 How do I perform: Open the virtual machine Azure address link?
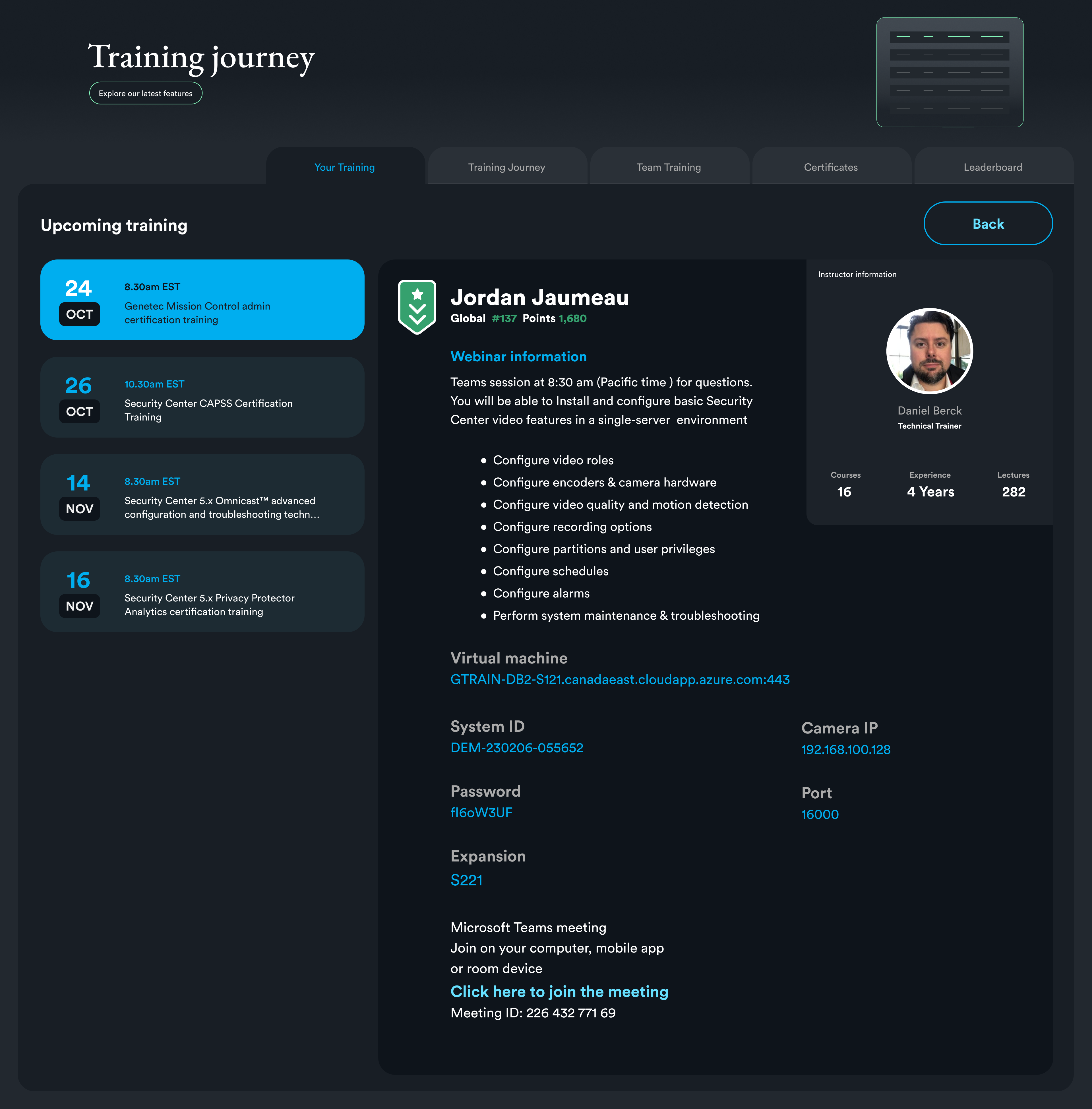[620, 680]
